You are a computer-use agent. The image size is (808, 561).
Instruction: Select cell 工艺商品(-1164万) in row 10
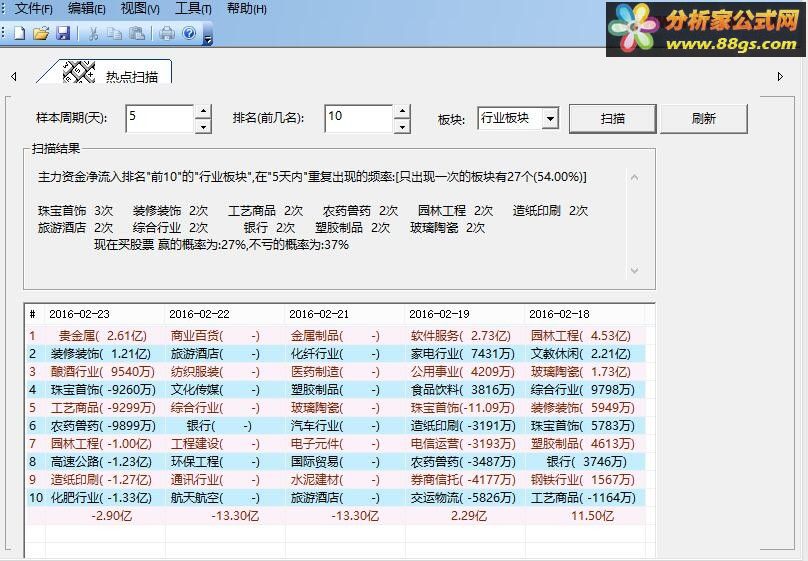[x=585, y=498]
